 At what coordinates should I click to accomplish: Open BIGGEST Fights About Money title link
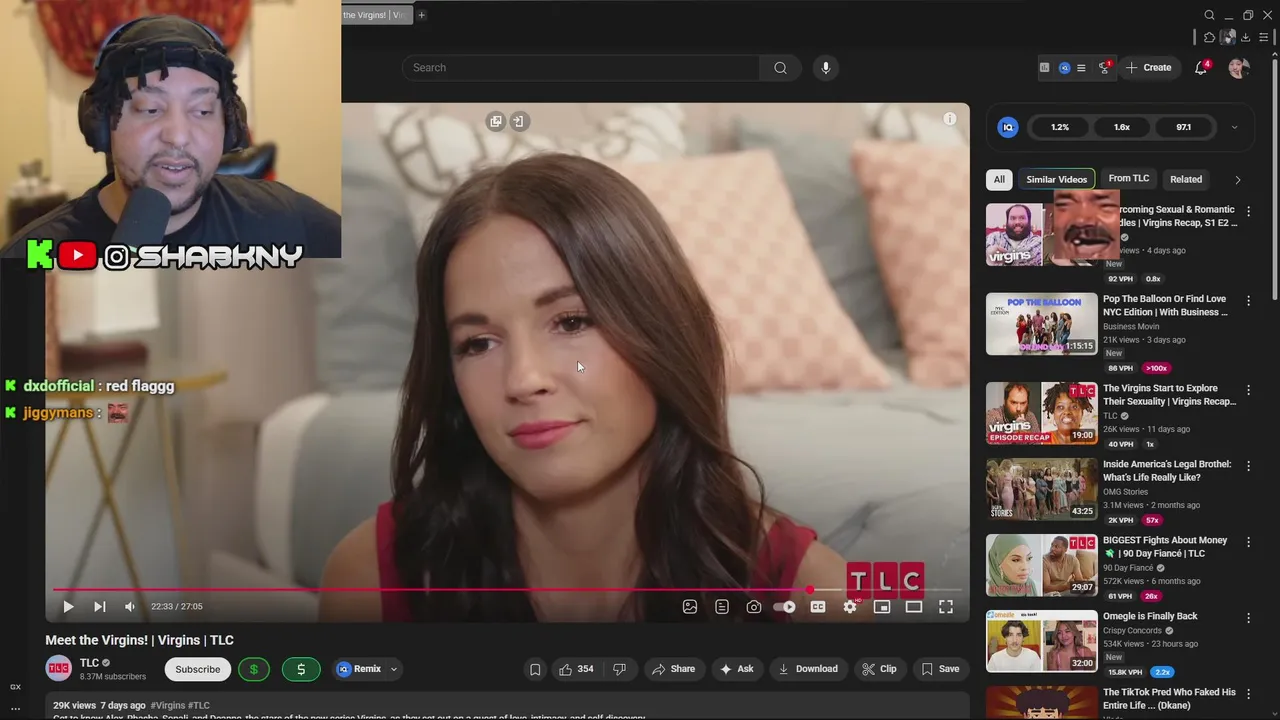(1165, 547)
